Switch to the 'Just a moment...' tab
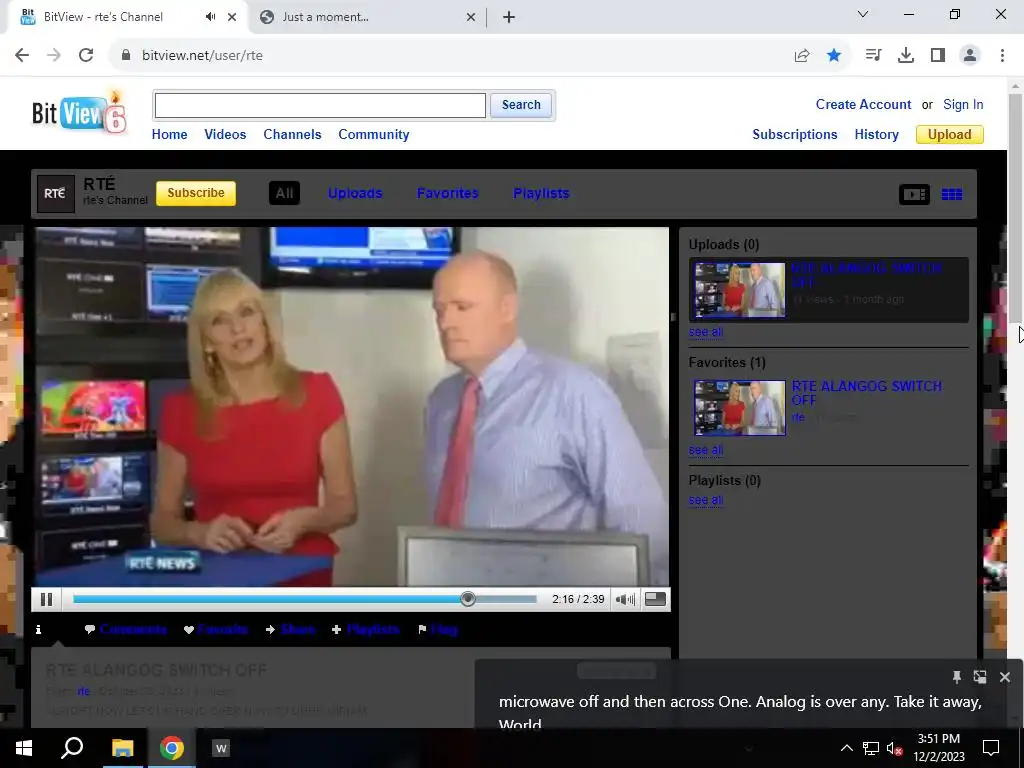This screenshot has height=768, width=1024. (x=366, y=17)
